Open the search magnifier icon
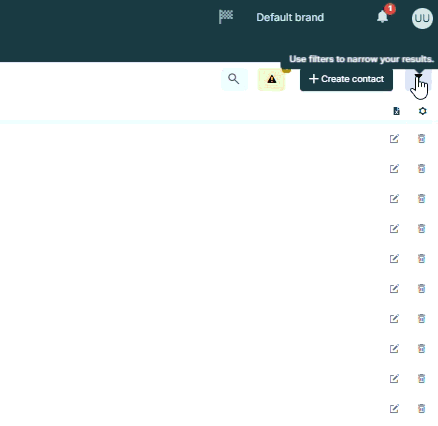 click(234, 79)
